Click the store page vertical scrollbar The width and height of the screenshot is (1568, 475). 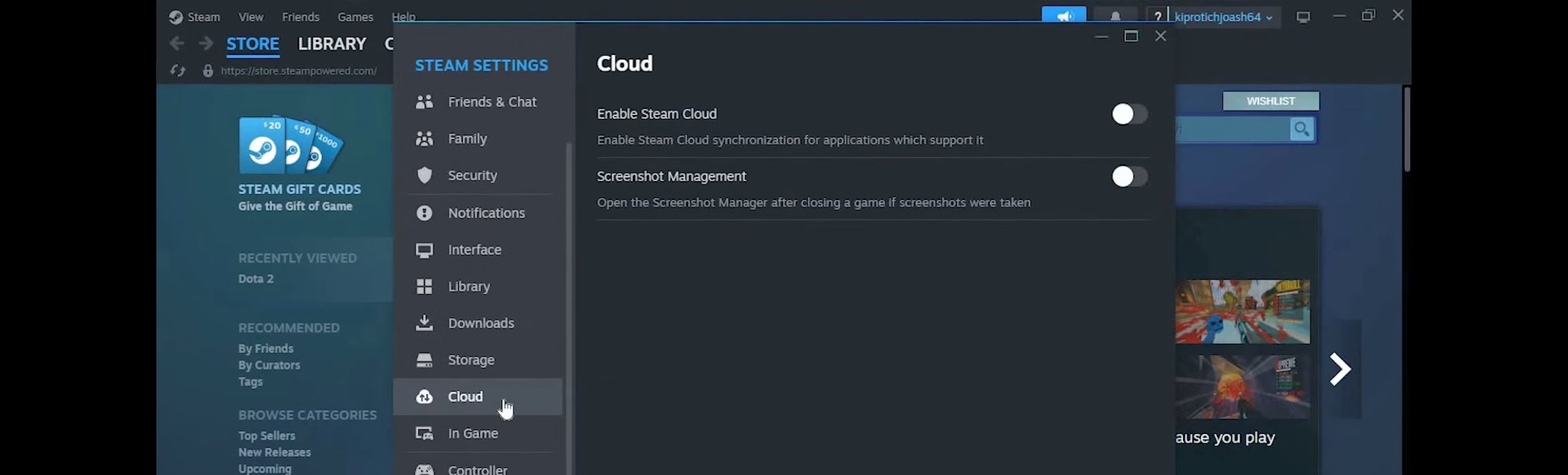pyautogui.click(x=1406, y=130)
